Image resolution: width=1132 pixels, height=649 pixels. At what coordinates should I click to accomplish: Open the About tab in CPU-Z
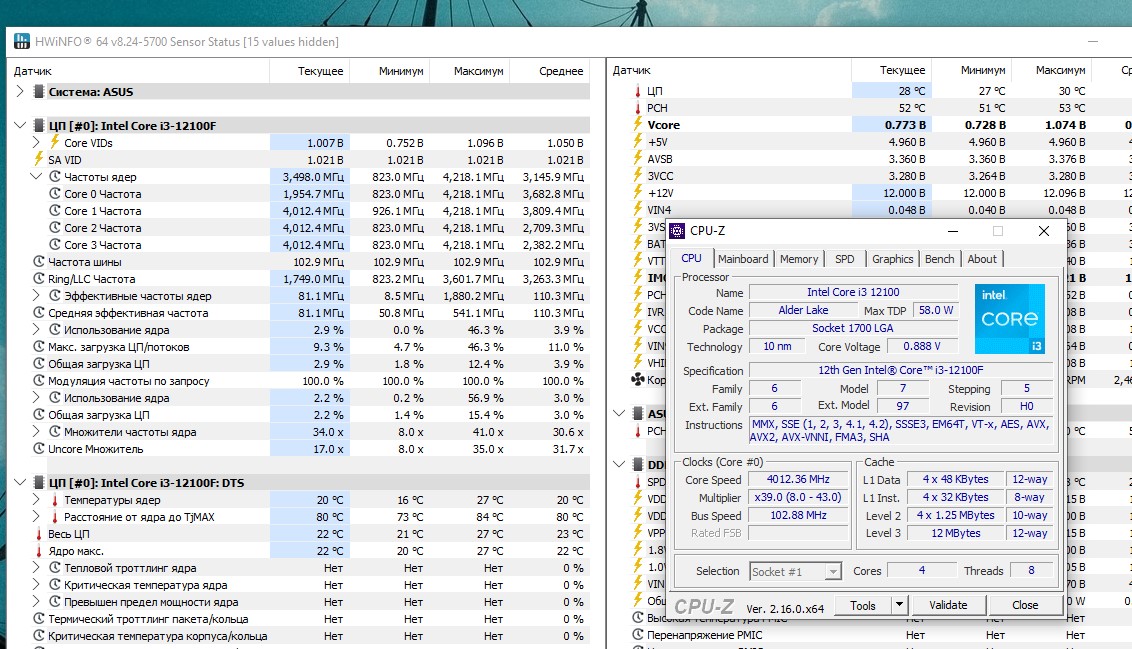[982, 259]
